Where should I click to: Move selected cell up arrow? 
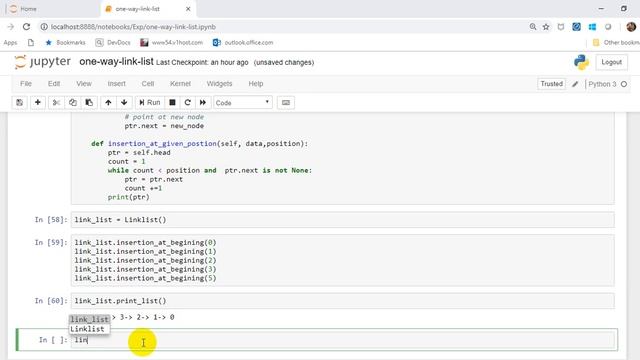click(x=108, y=102)
